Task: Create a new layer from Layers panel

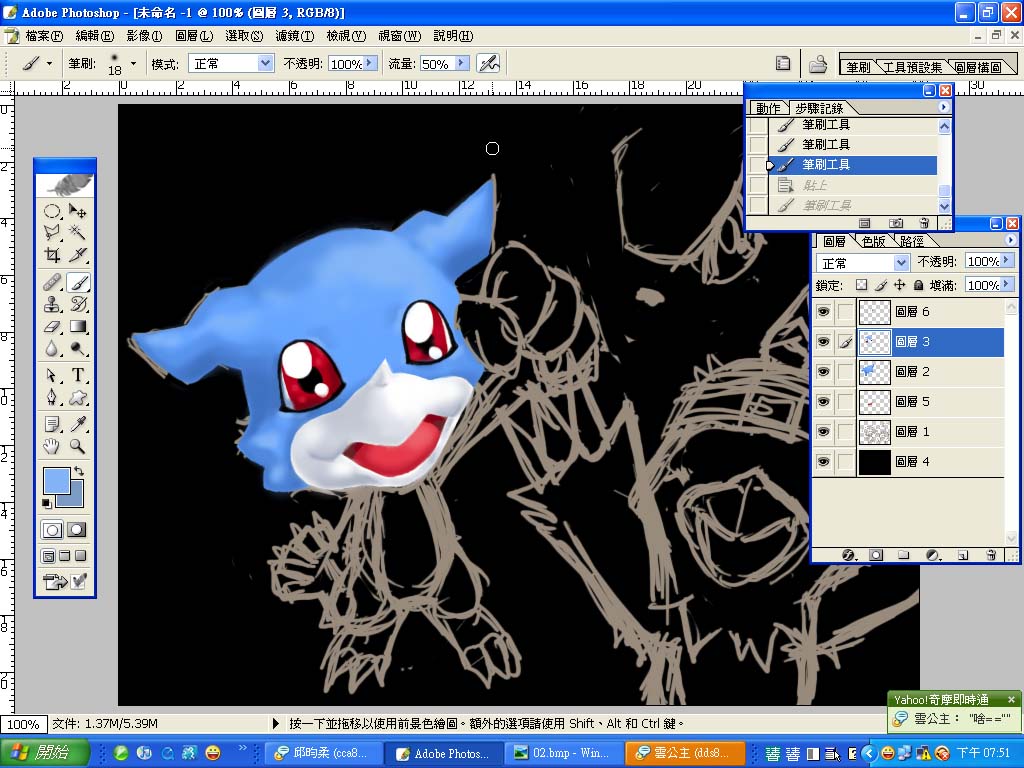Action: 962,555
